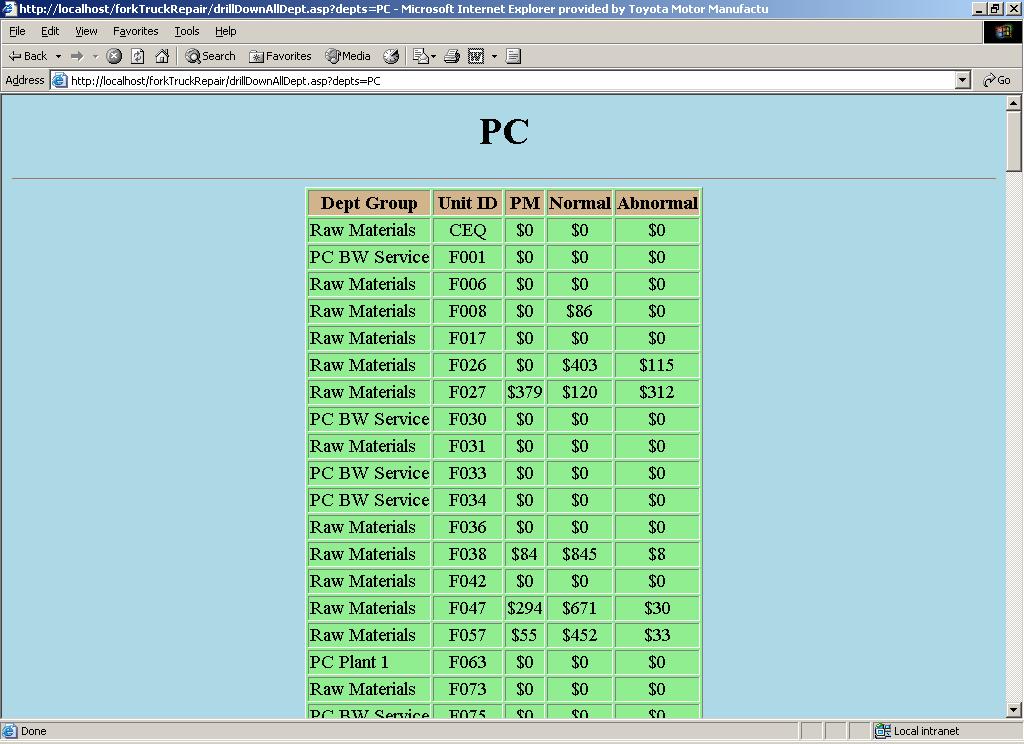Screen dimensions: 1024x744
Task: Click the Go button
Action: click(997, 80)
